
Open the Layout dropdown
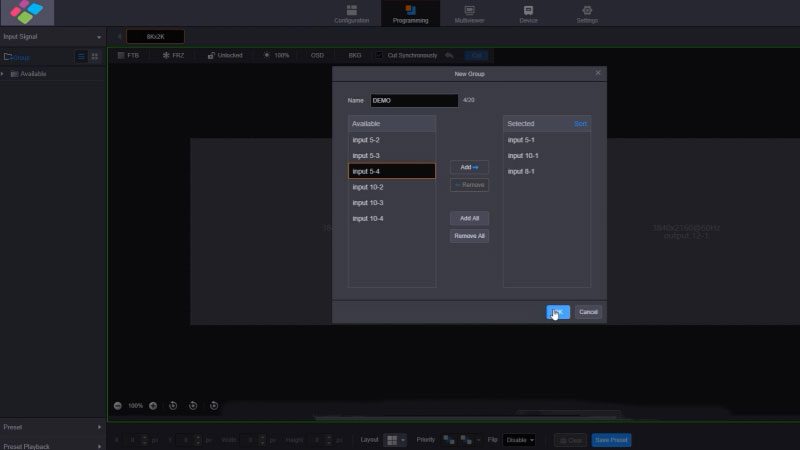click(395, 440)
